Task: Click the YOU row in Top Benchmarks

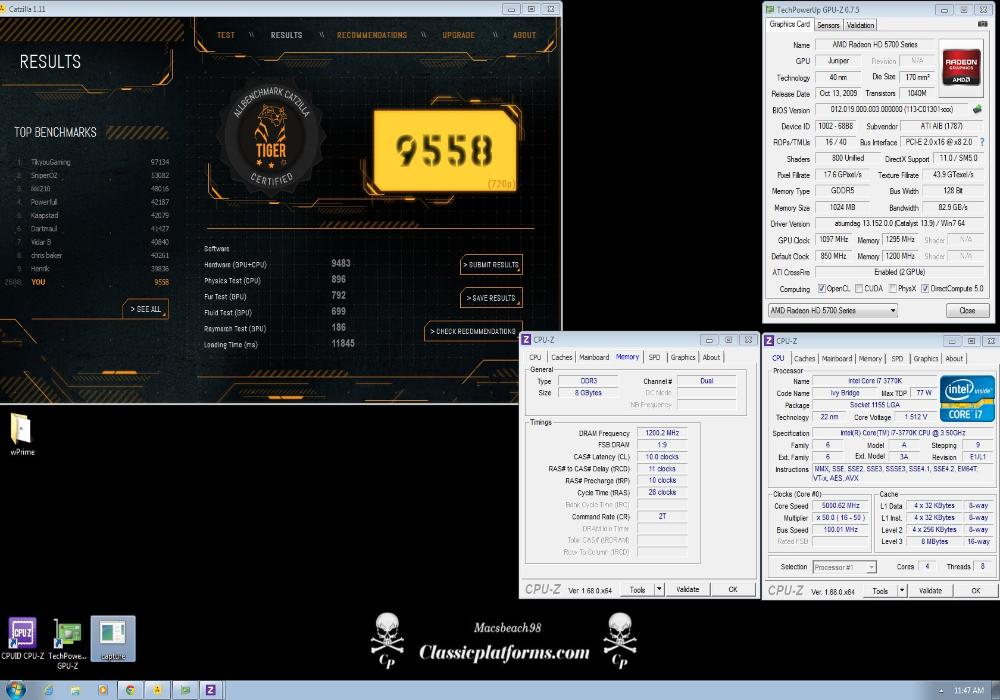Action: coord(89,282)
